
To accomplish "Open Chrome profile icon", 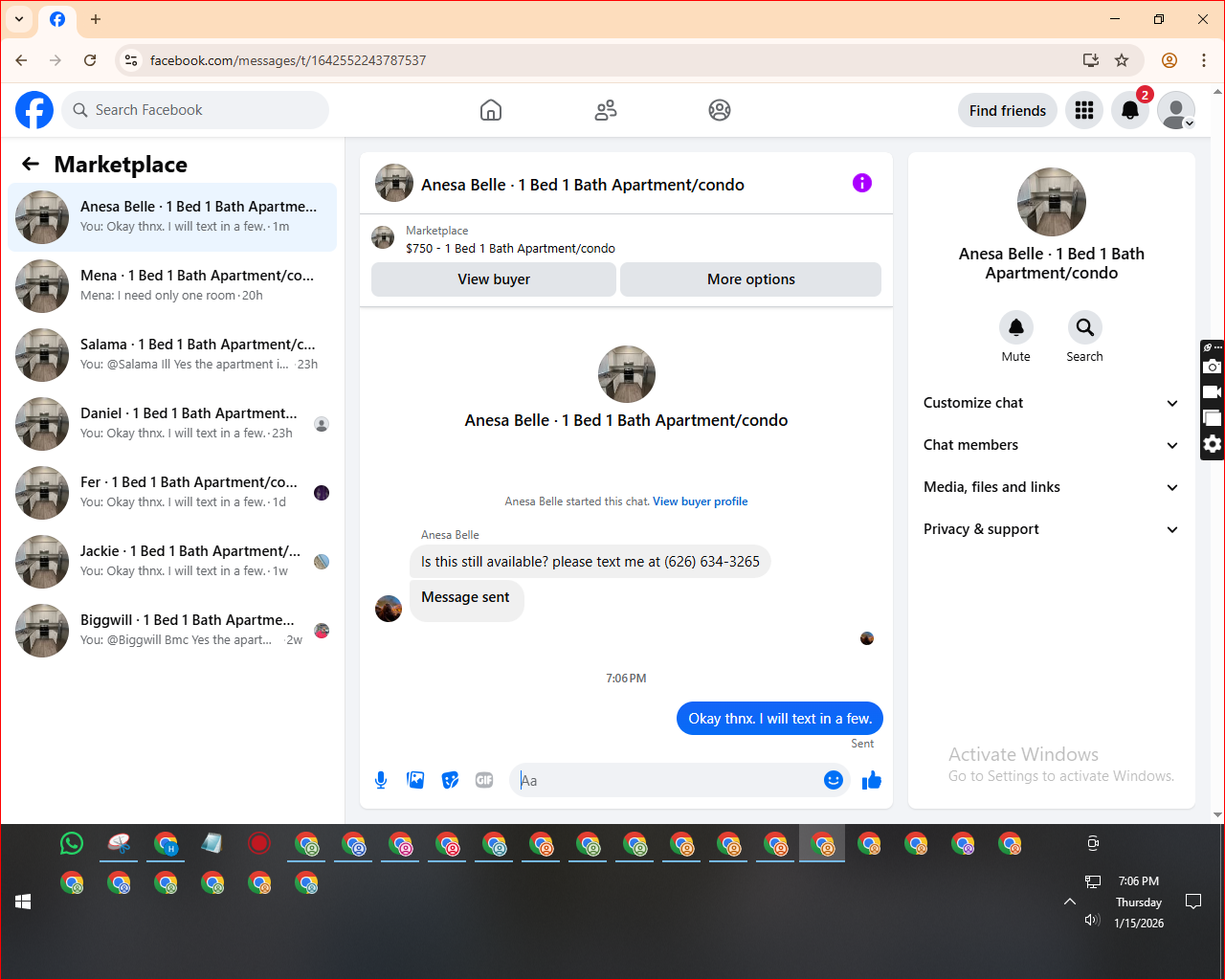I will click(1169, 60).
